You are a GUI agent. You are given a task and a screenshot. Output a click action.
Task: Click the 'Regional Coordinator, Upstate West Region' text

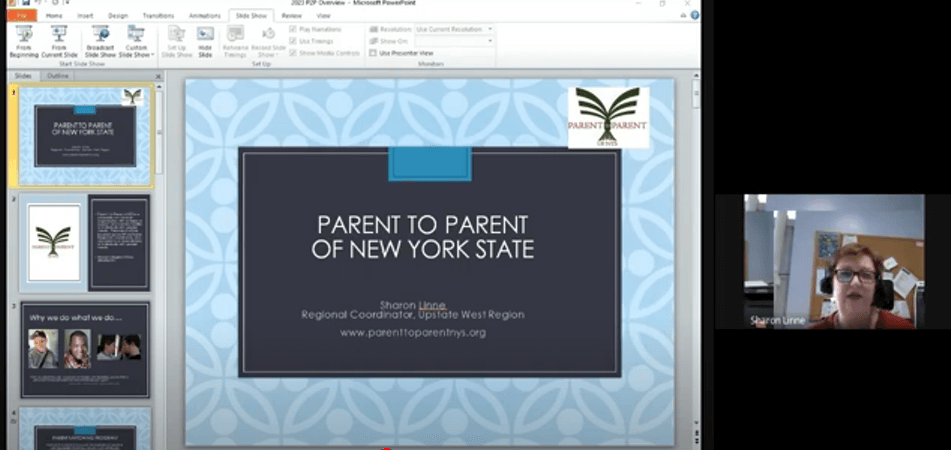coord(413,315)
